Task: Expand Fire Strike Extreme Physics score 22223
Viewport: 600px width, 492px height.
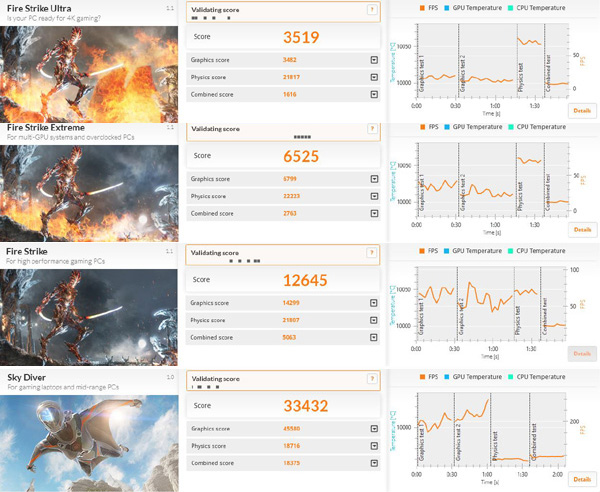Action: pos(374,196)
